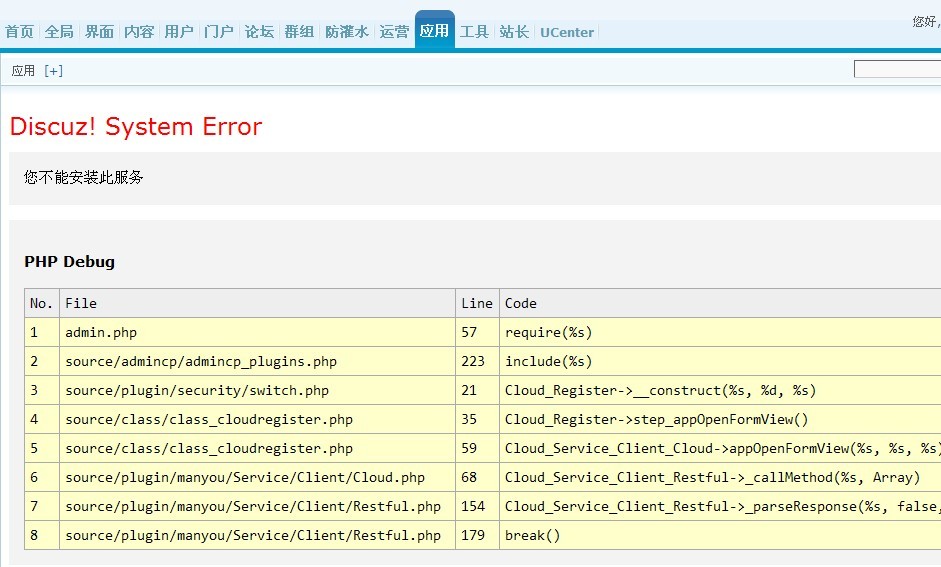
Task: Select source/admincp/admincp_plugins.php cell
Action: (257, 361)
